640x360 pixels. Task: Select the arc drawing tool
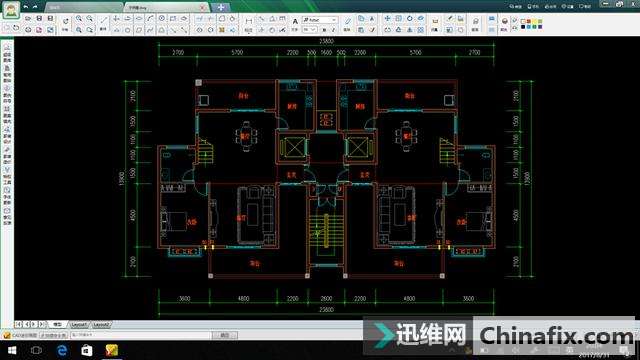[150, 18]
